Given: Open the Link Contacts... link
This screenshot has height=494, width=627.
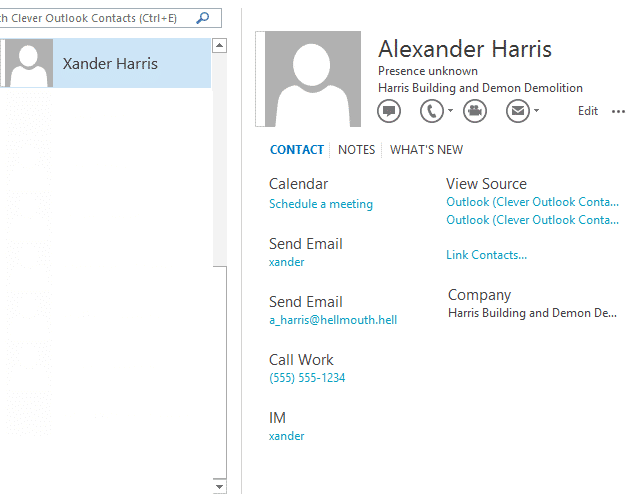Looking at the screenshot, I should click(486, 255).
